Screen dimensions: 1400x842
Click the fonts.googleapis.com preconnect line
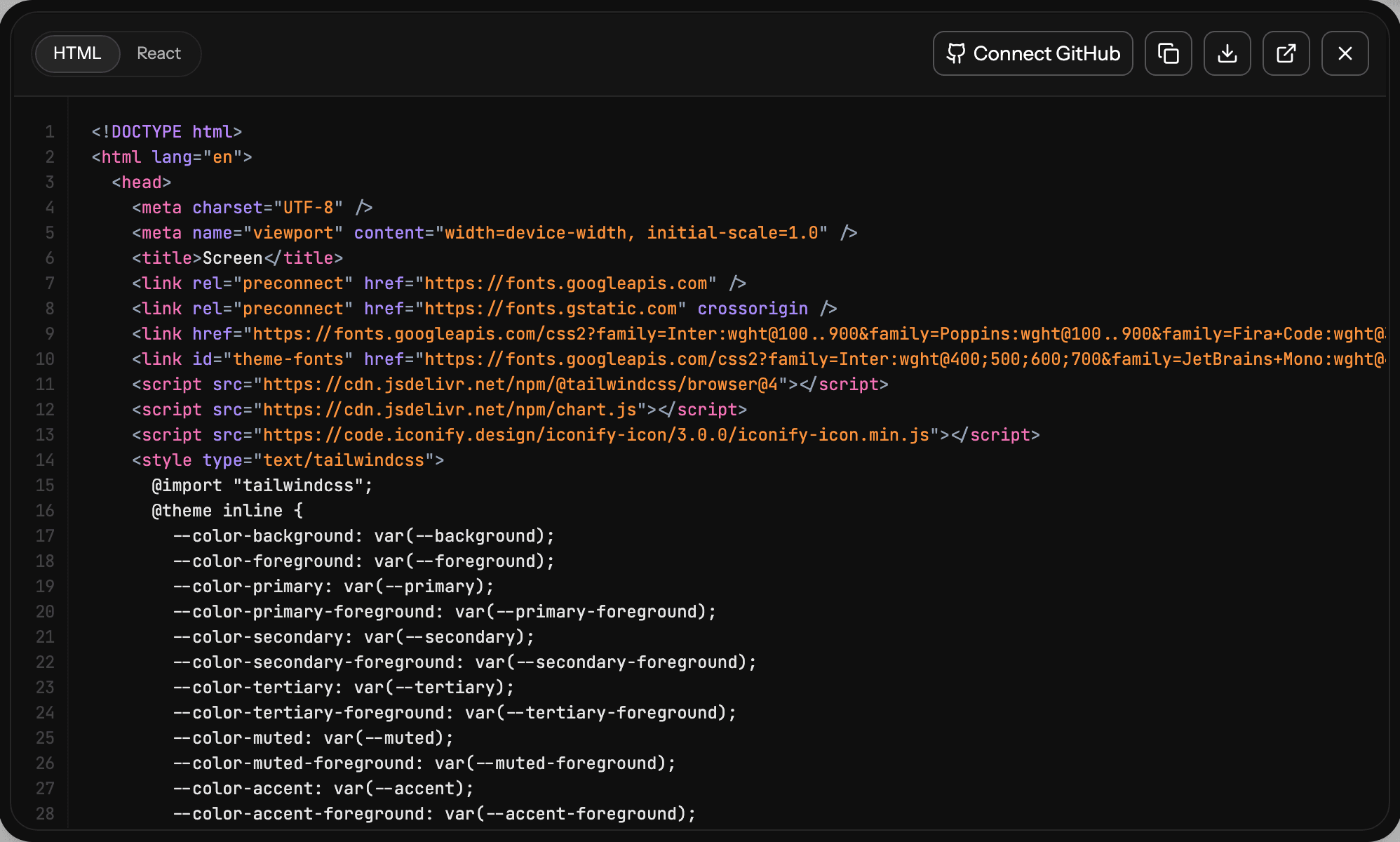point(439,283)
